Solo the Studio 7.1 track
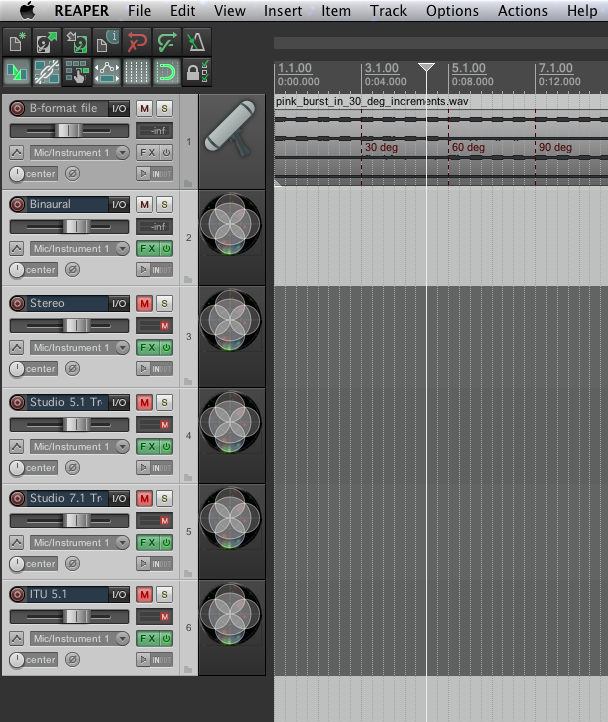Screen dimensions: 608x722 [164, 498]
